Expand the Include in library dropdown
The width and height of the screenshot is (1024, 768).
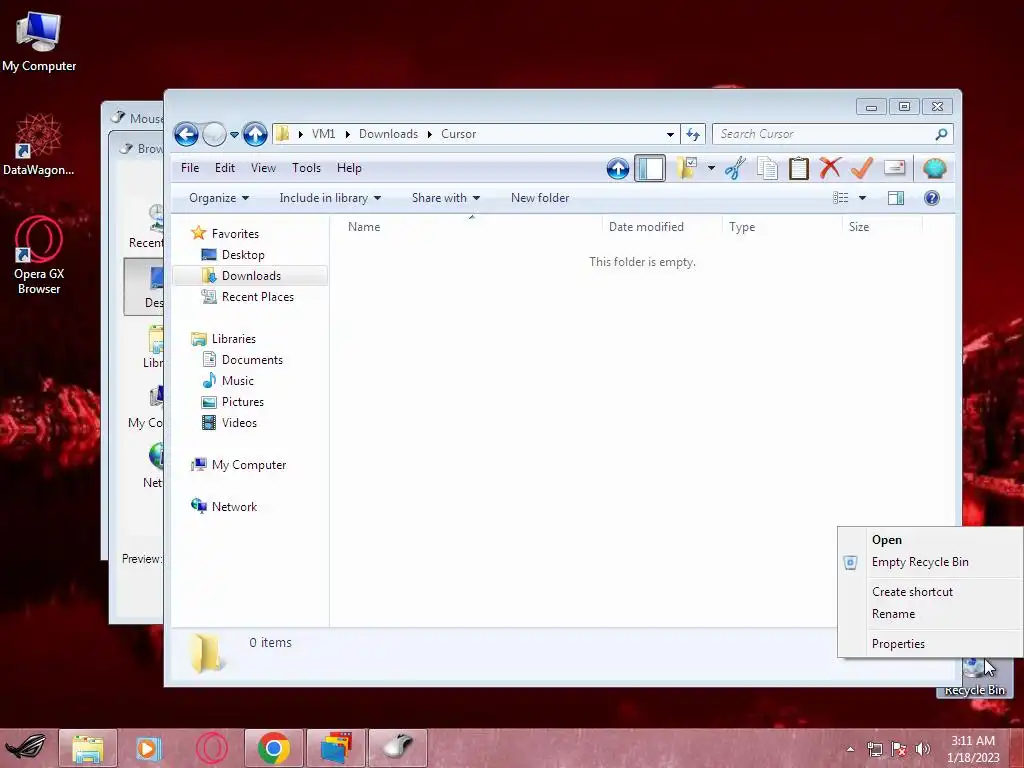(x=330, y=198)
